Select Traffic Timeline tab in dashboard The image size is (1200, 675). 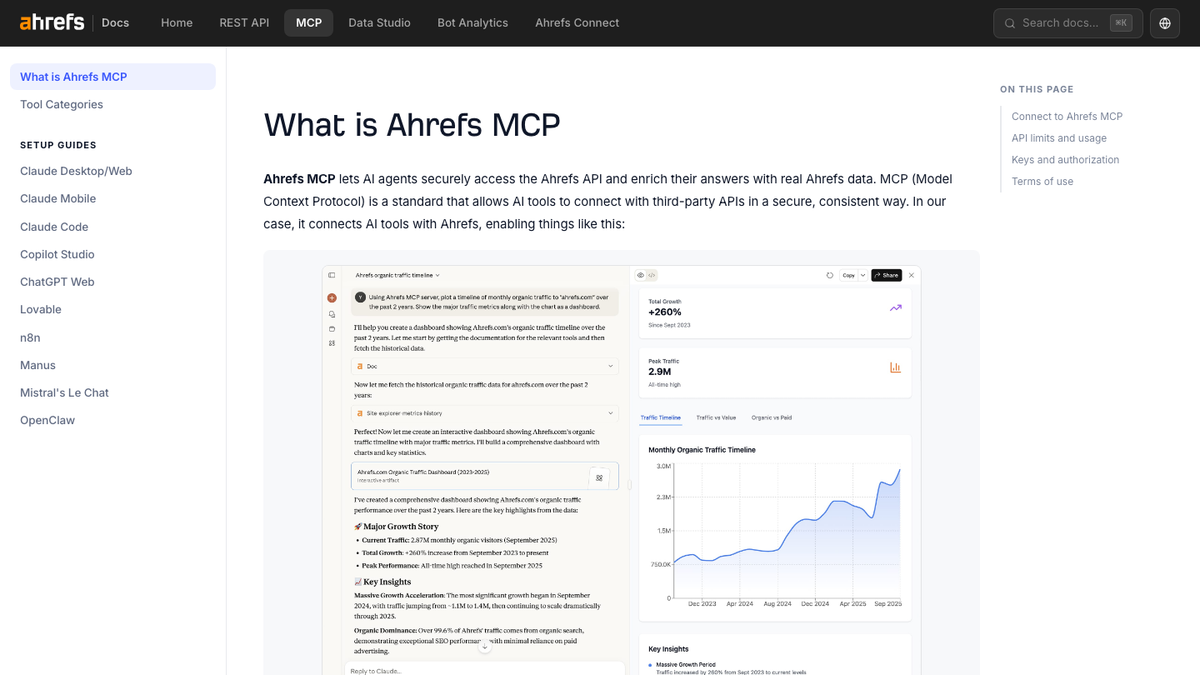661,417
